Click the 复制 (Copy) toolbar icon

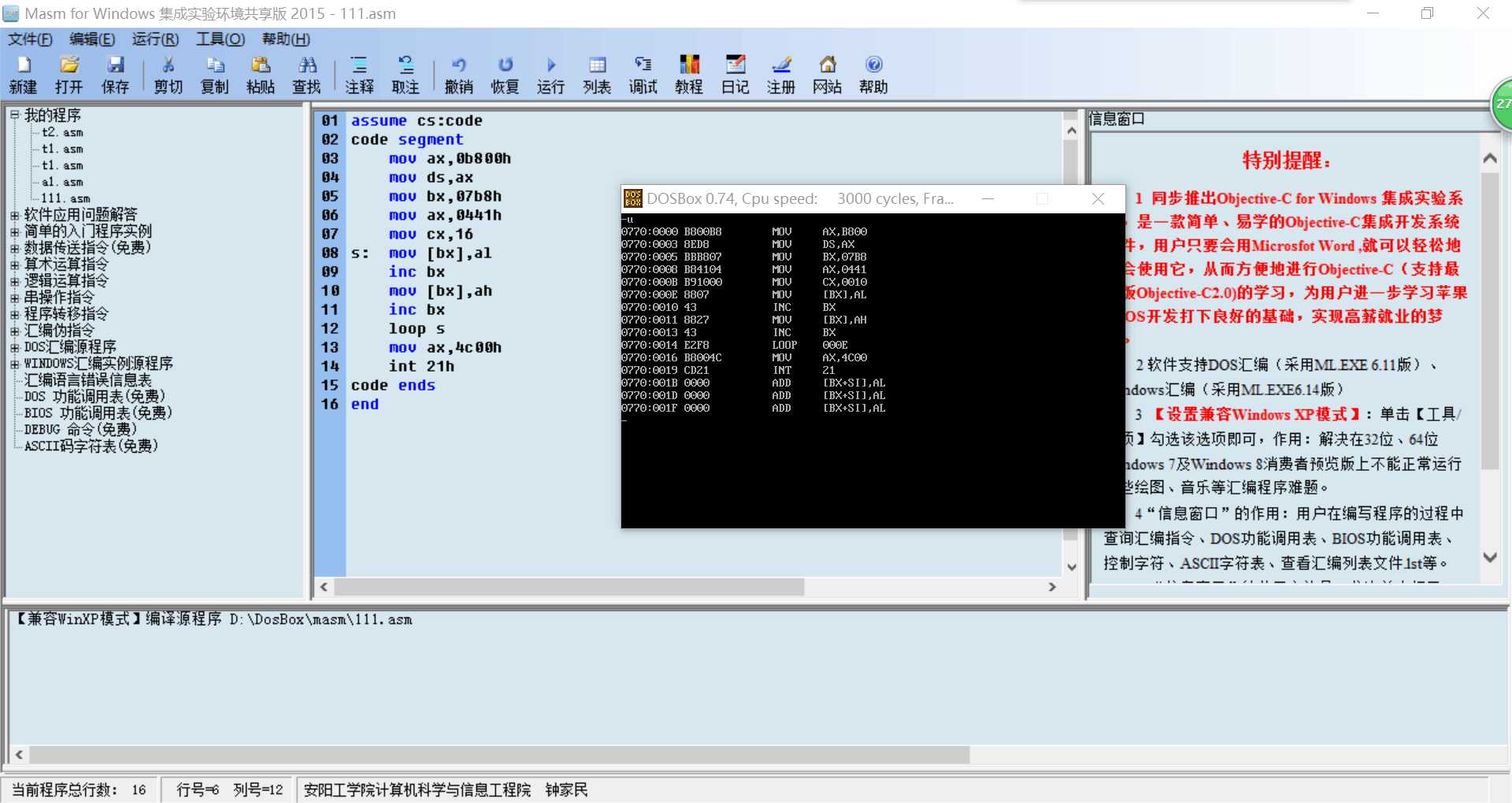click(x=214, y=65)
